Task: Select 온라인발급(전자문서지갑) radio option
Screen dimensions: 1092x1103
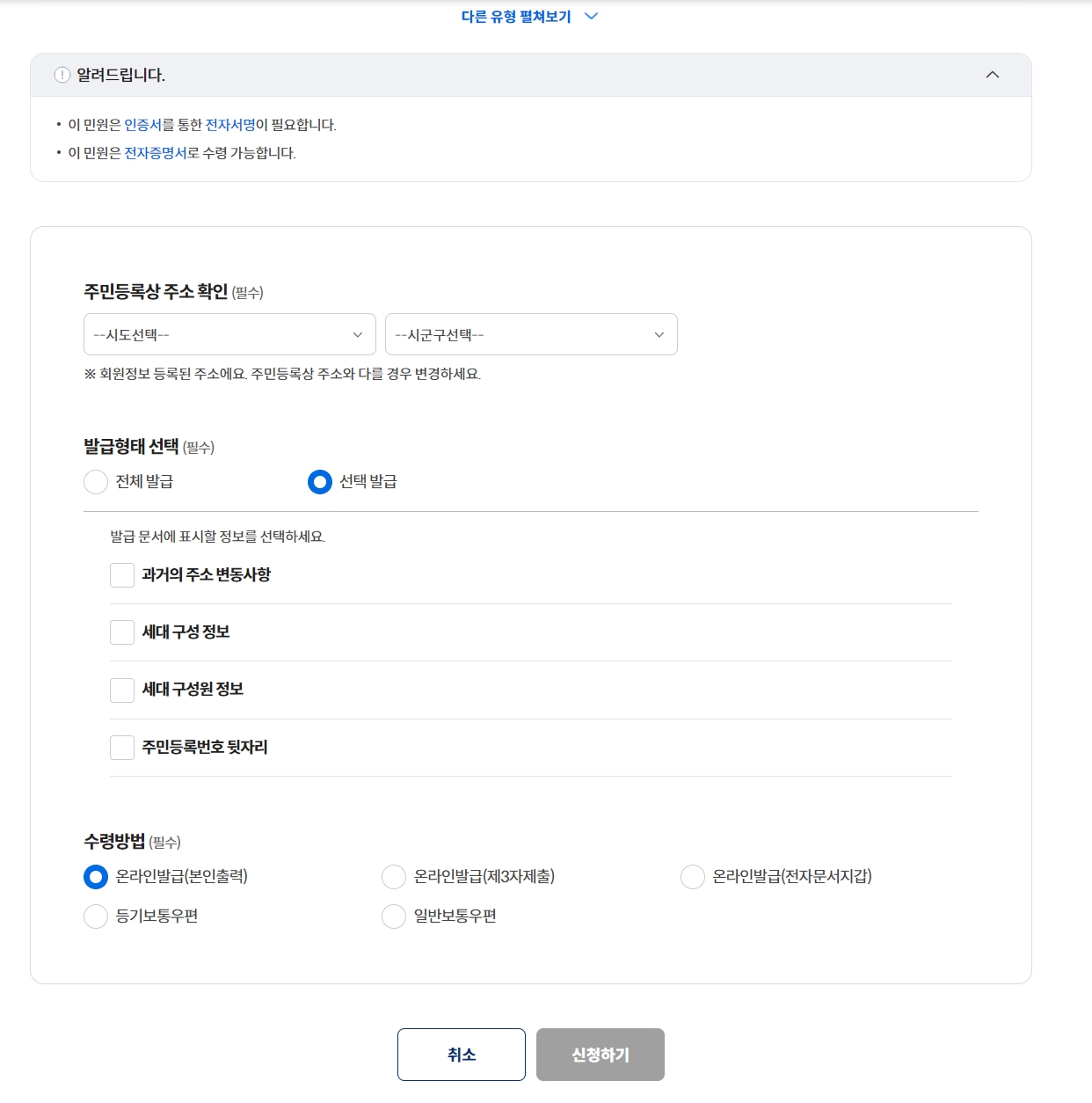Action: (x=693, y=877)
